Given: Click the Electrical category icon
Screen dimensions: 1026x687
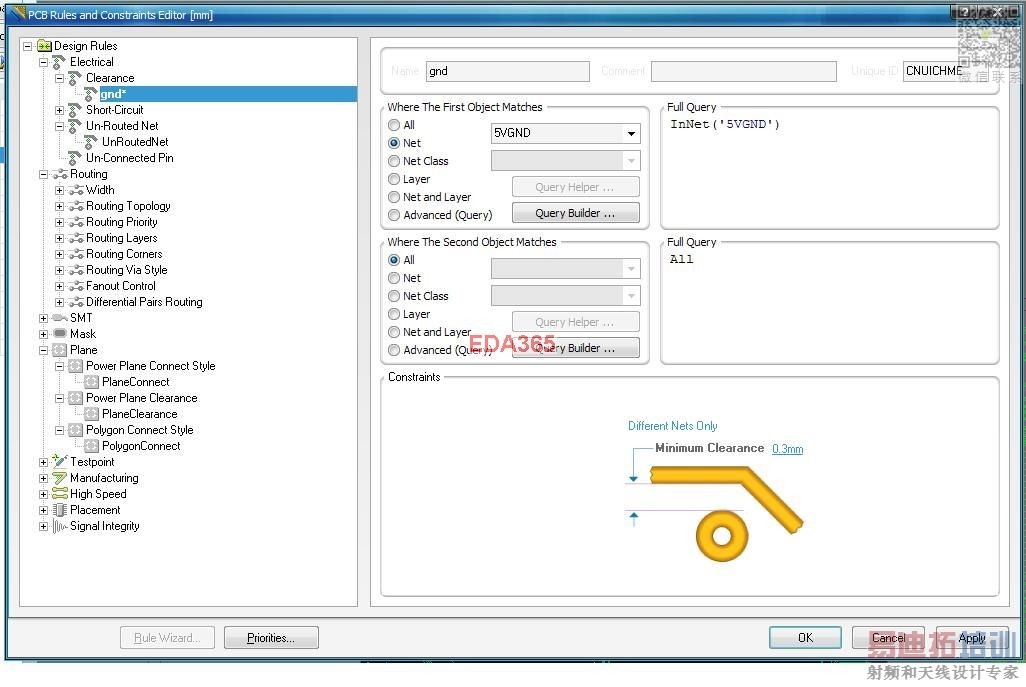Looking at the screenshot, I should [60, 62].
